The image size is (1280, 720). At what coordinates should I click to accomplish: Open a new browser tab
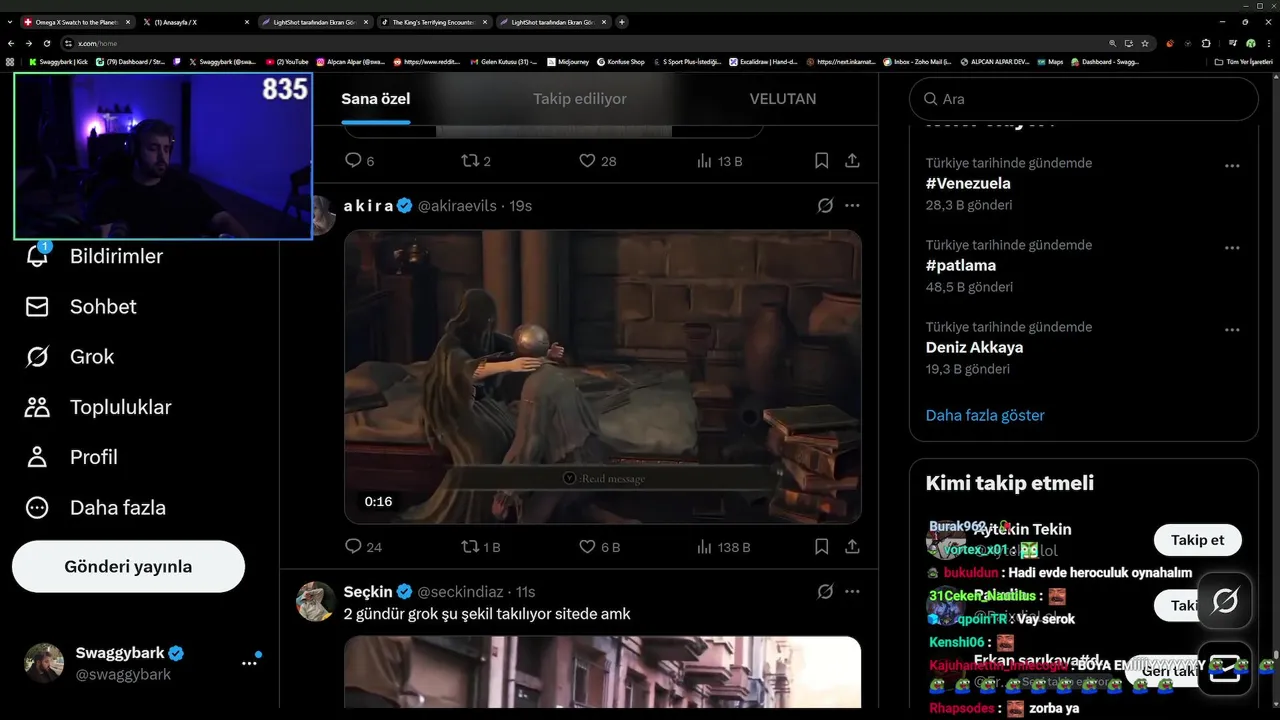point(622,21)
